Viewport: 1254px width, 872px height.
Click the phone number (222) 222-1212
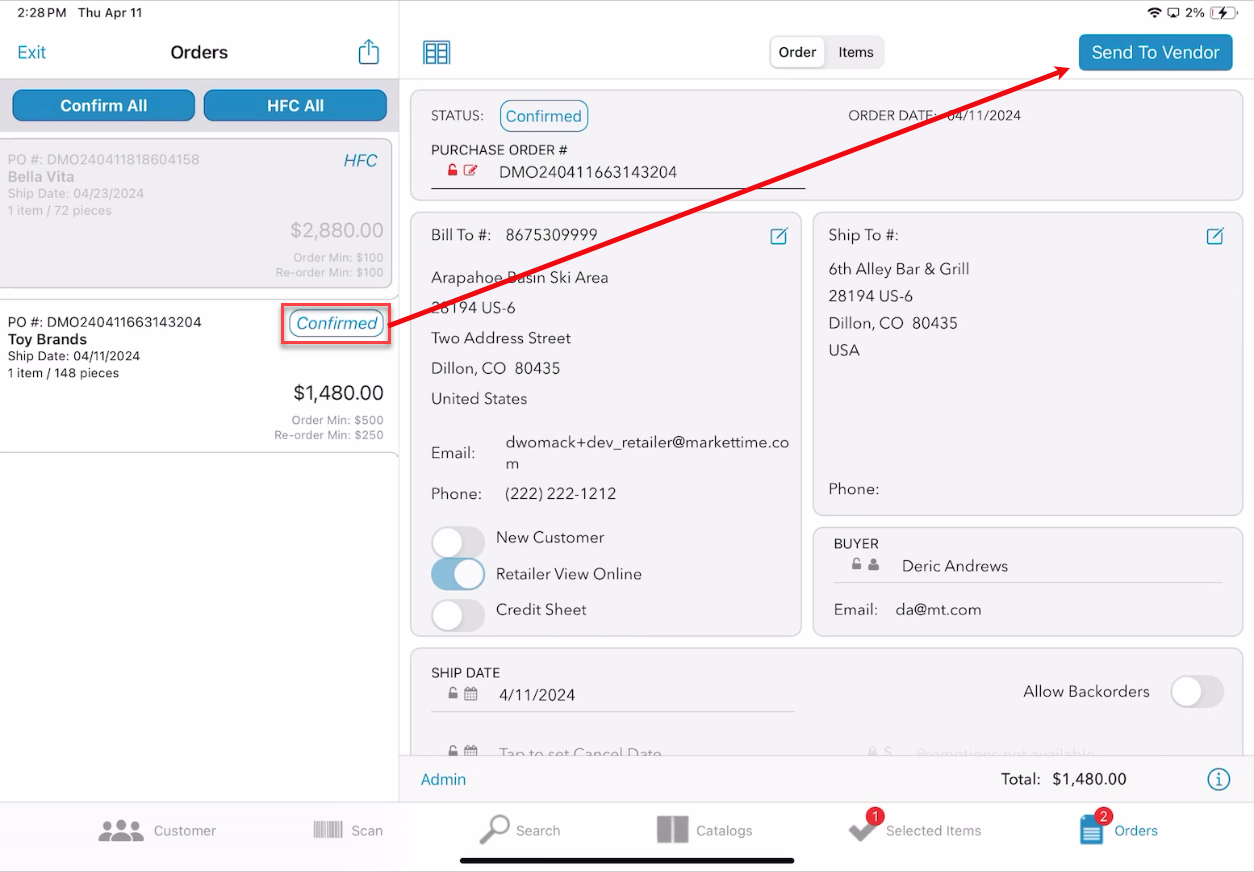tap(561, 494)
